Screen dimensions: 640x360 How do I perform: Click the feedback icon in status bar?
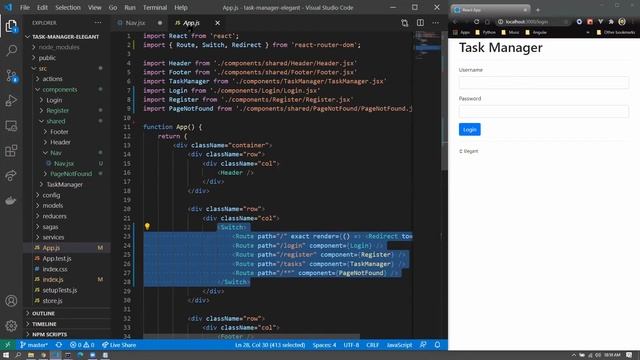423,345
